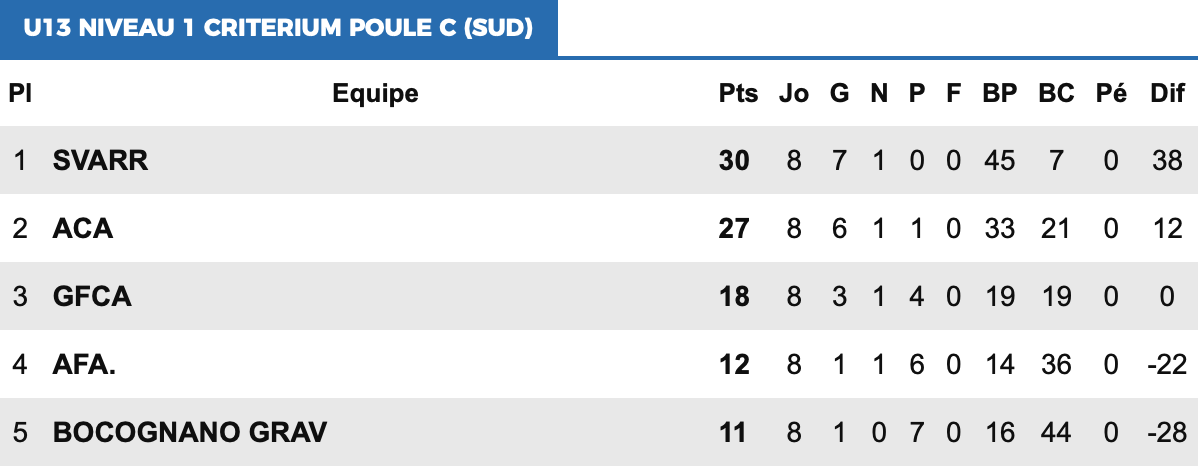This screenshot has width=1200, height=466.
Task: Click the Pts column header
Action: pos(739,94)
